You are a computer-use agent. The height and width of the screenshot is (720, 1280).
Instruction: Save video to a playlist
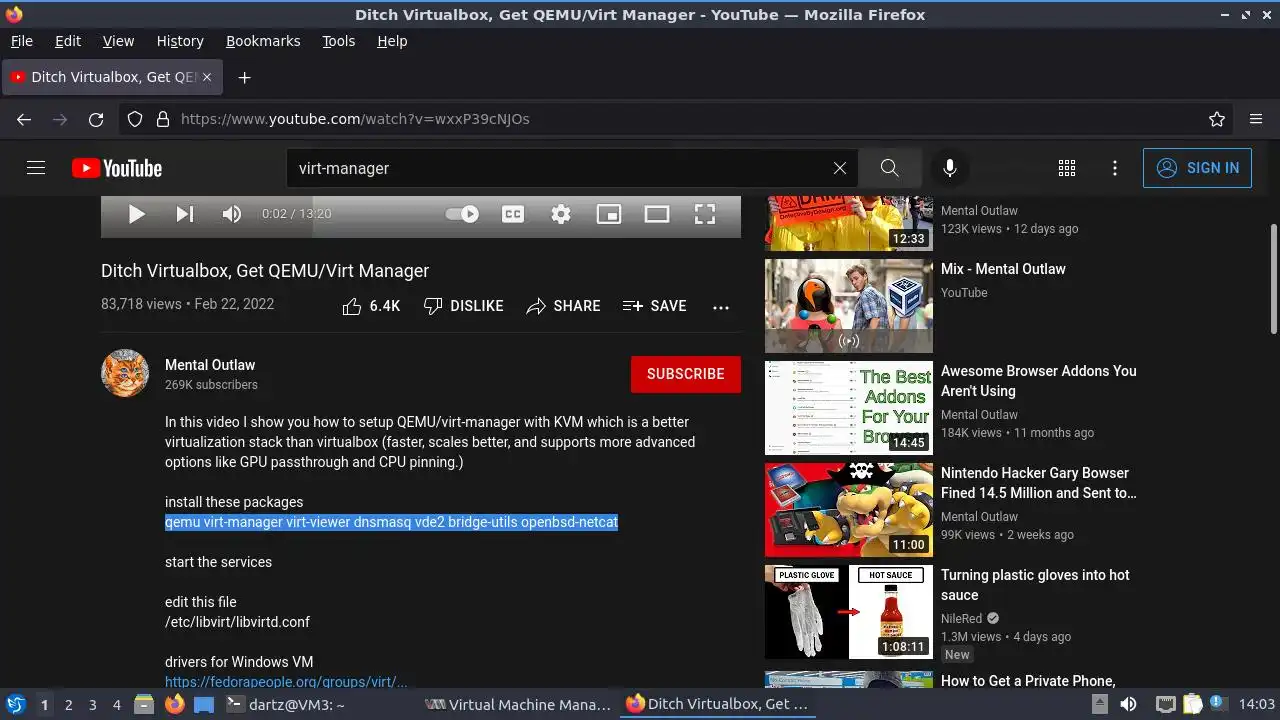(x=654, y=306)
